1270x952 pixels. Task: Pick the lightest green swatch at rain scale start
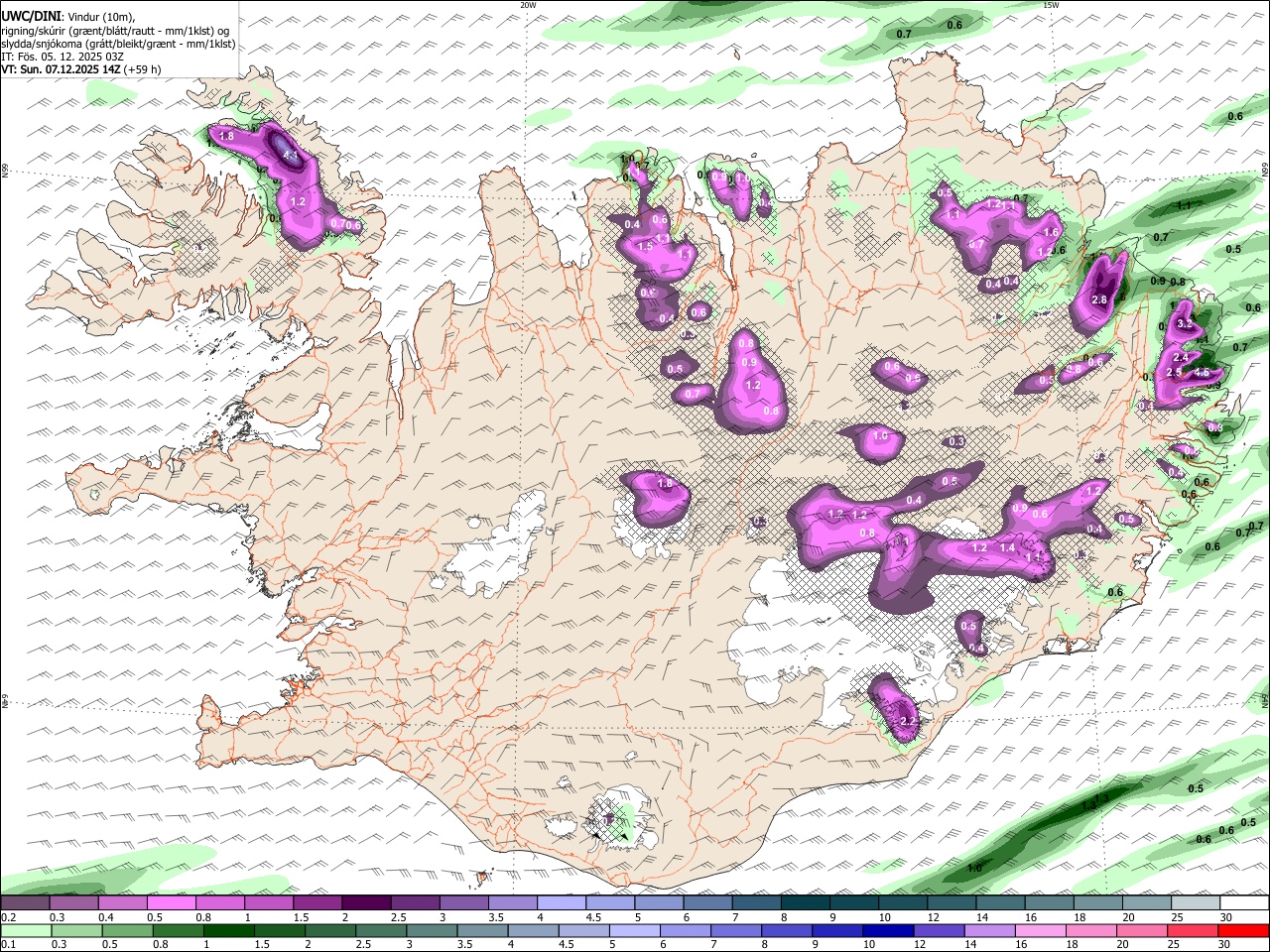point(25,930)
